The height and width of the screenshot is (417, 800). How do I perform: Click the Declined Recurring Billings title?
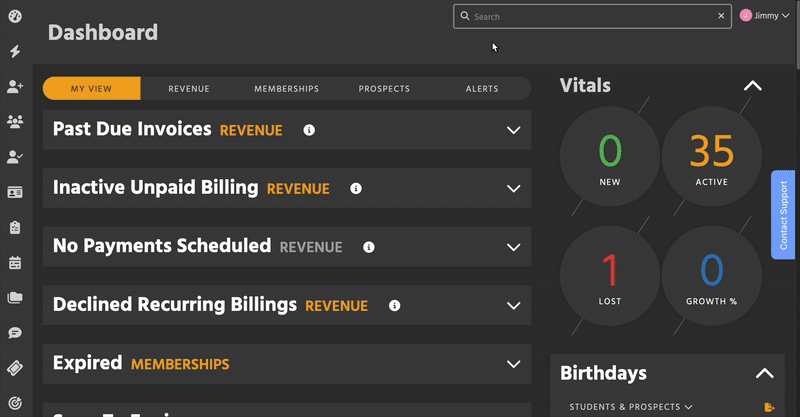click(x=174, y=305)
